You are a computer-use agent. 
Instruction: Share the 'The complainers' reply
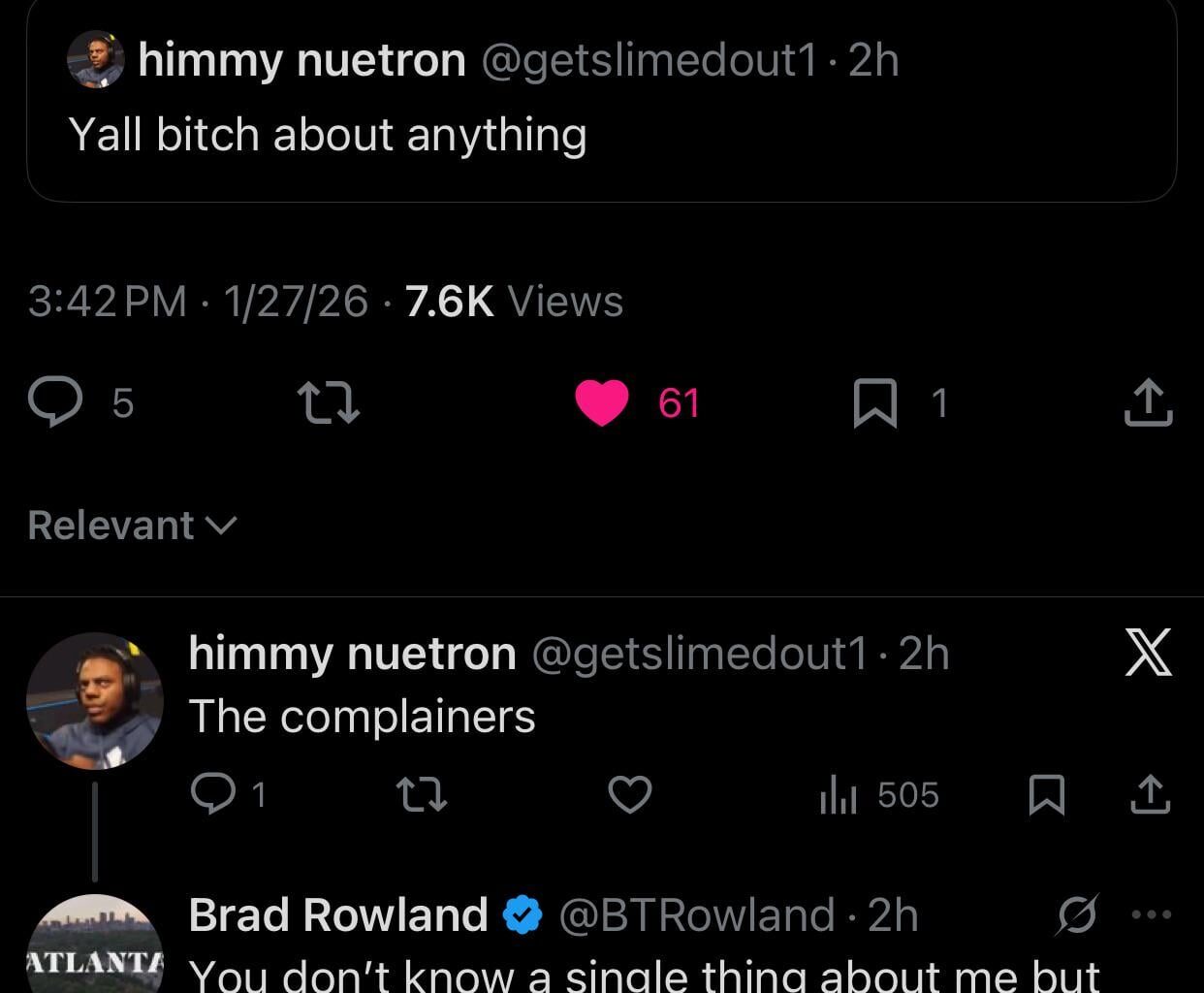tap(1151, 795)
